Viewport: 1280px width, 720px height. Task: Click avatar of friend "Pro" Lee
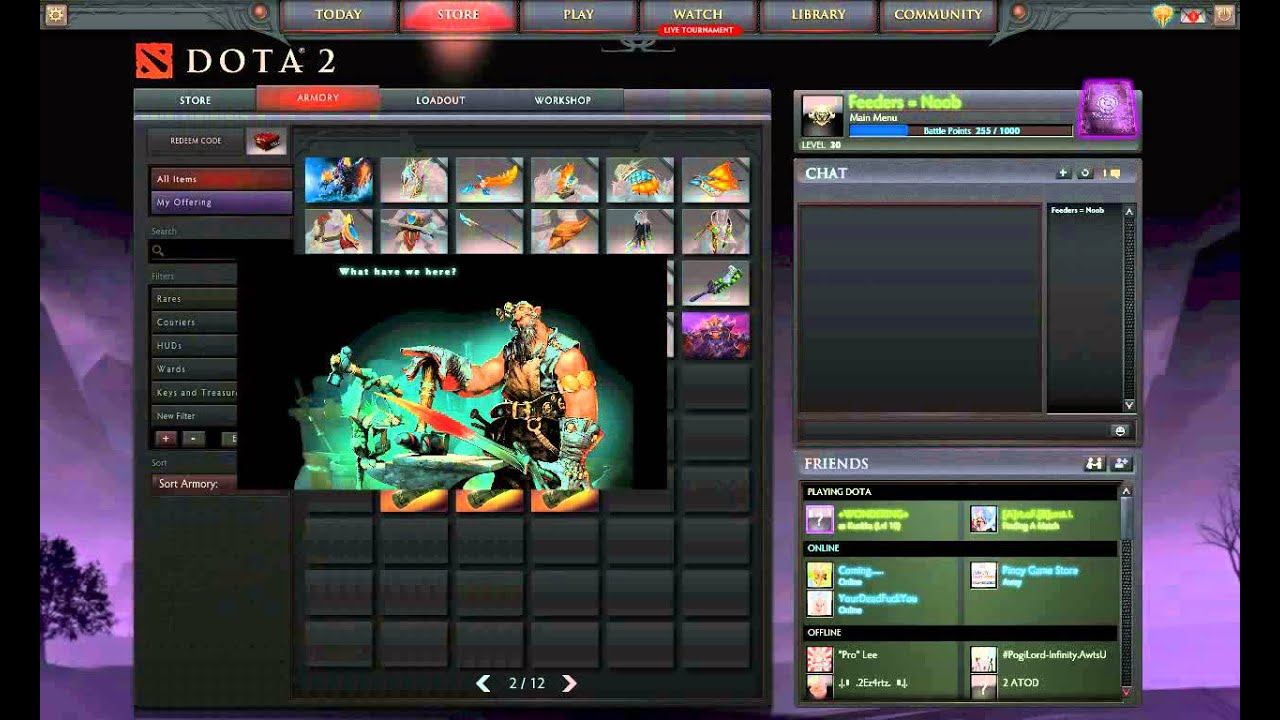click(820, 659)
